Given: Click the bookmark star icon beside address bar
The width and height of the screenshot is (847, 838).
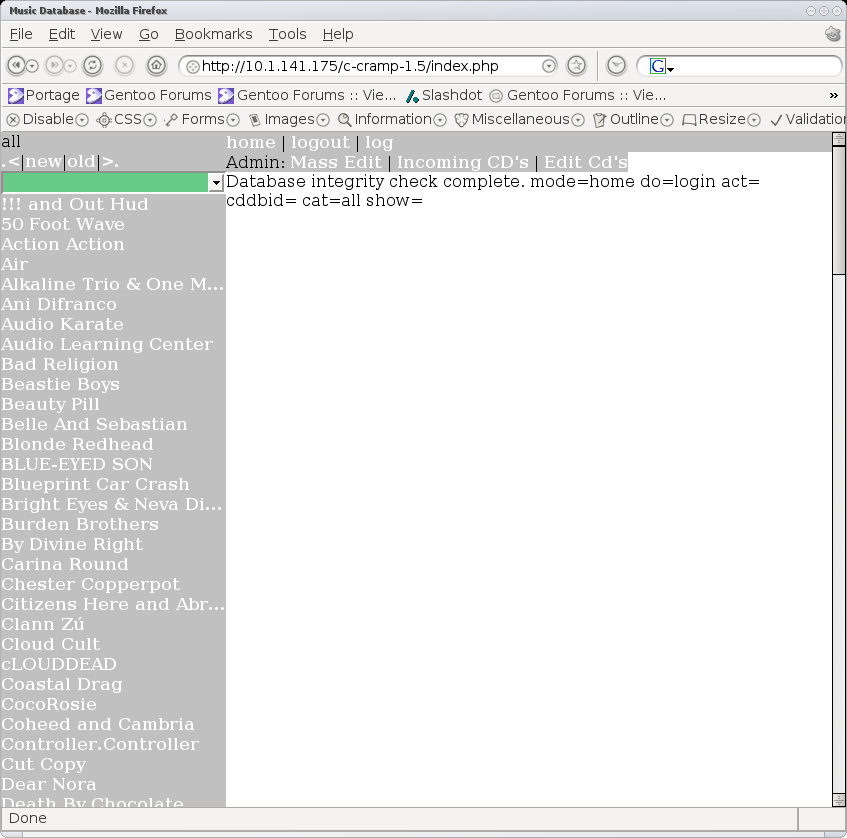Looking at the screenshot, I should pos(576,66).
